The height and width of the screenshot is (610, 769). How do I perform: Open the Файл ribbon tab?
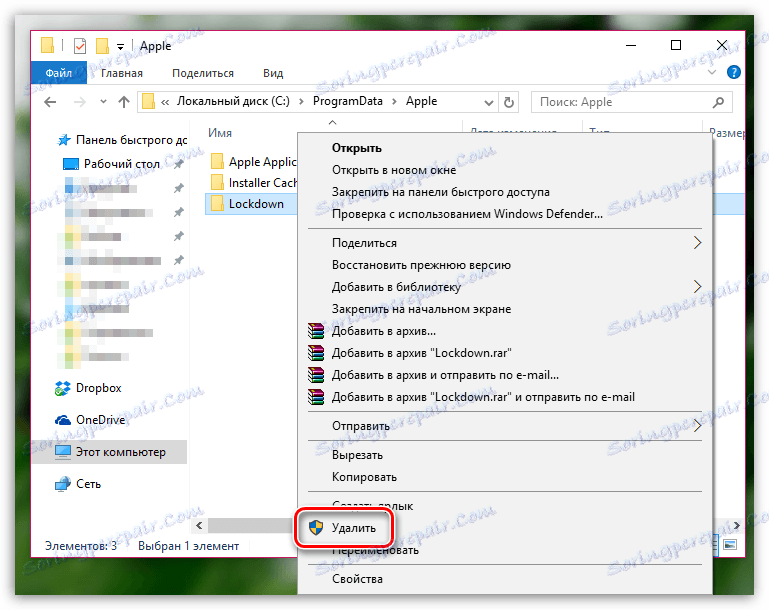pos(59,73)
